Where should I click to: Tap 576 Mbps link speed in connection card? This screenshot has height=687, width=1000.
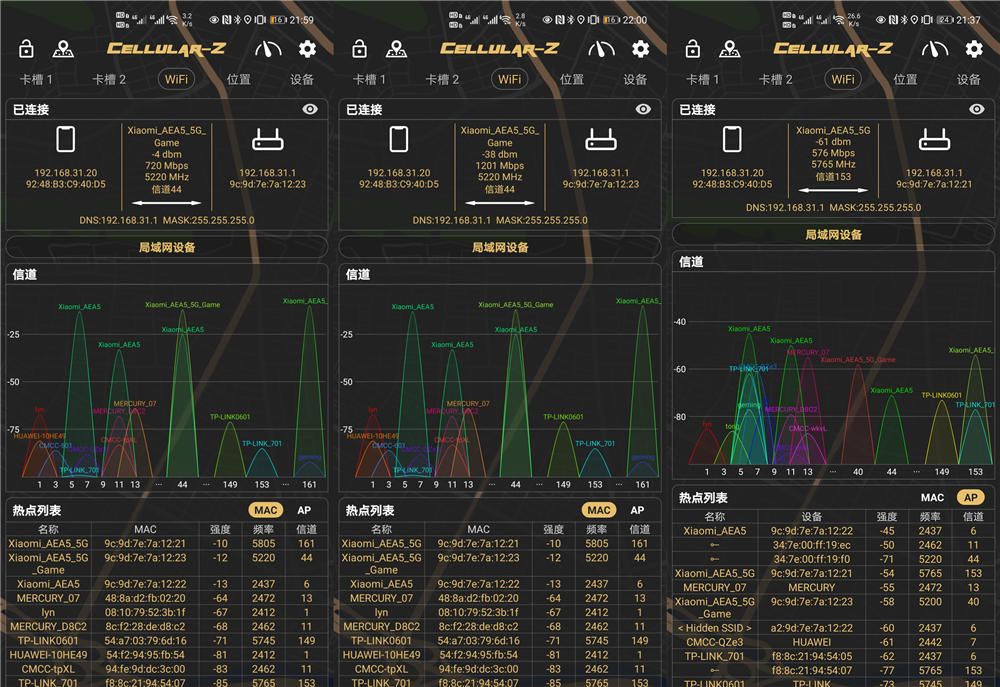coord(834,153)
